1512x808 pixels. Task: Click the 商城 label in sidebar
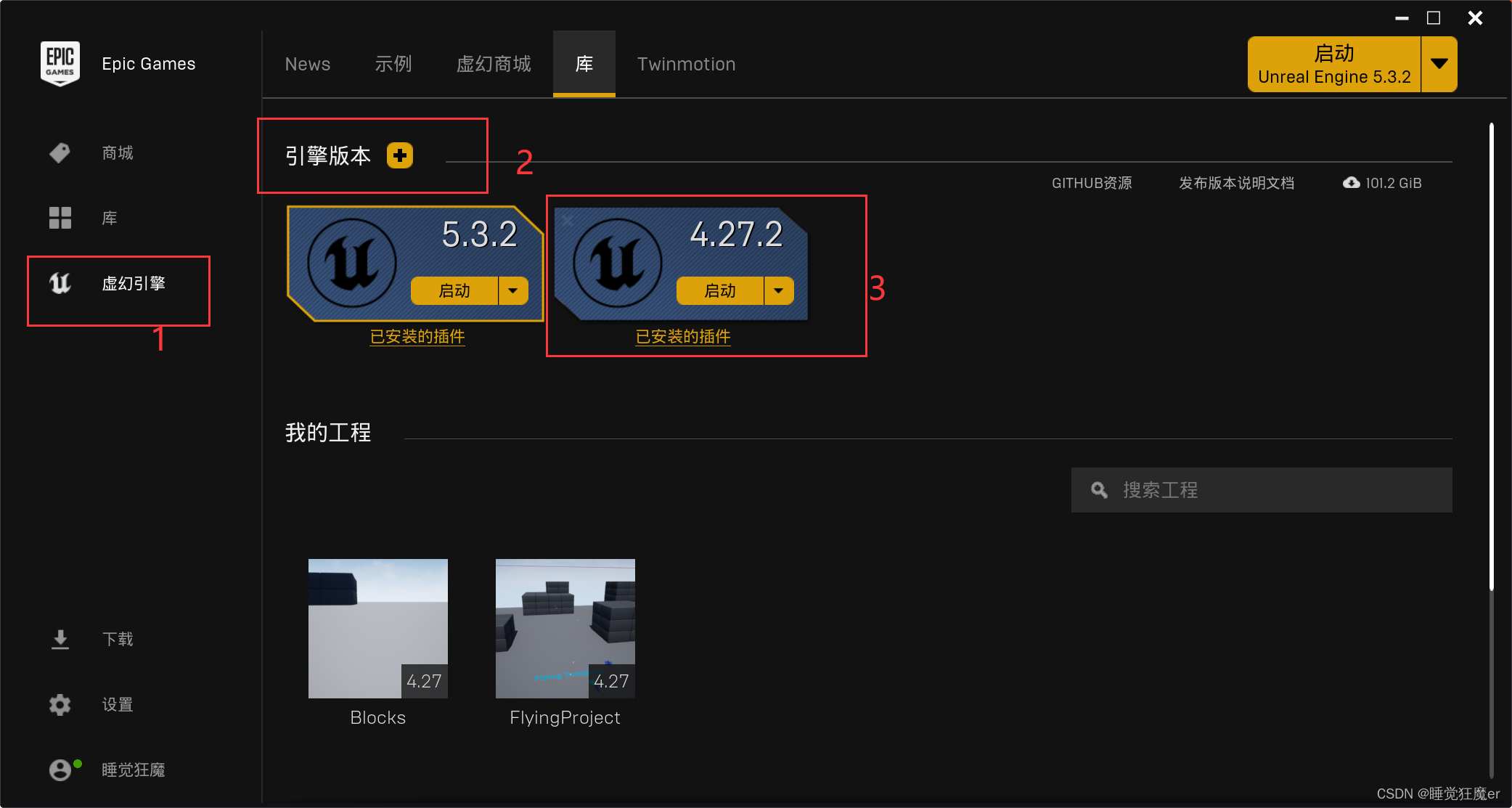pos(118,153)
